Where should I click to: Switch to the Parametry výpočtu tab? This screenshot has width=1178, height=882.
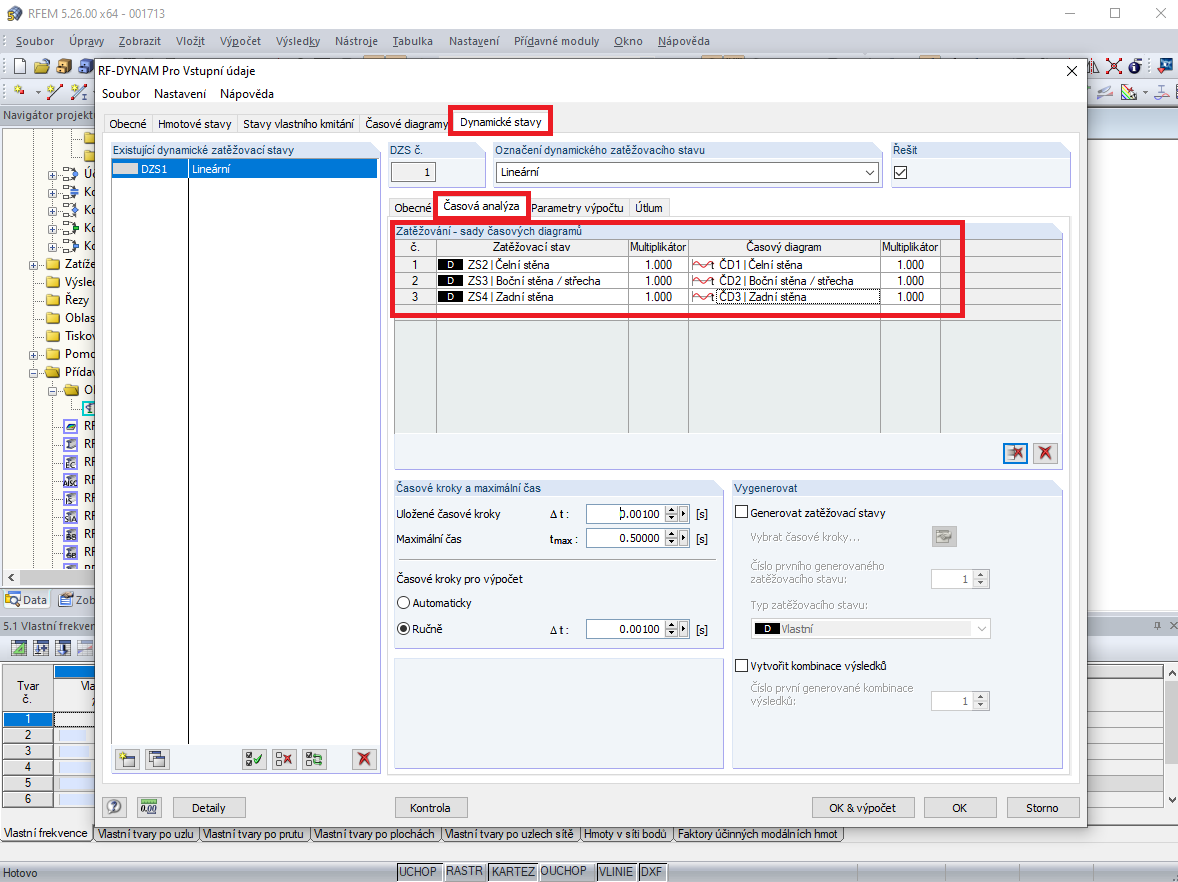click(x=577, y=208)
